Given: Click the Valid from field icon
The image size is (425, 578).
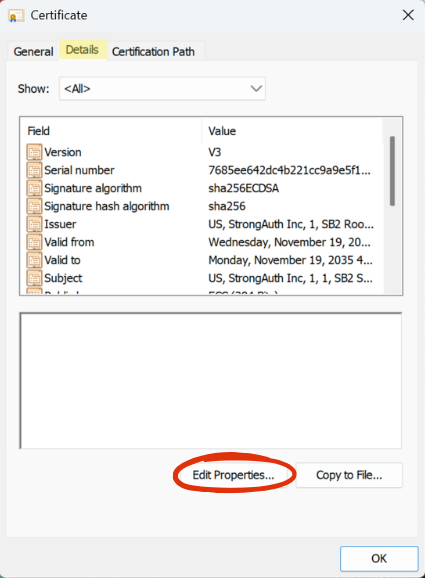Looking at the screenshot, I should (34, 242).
